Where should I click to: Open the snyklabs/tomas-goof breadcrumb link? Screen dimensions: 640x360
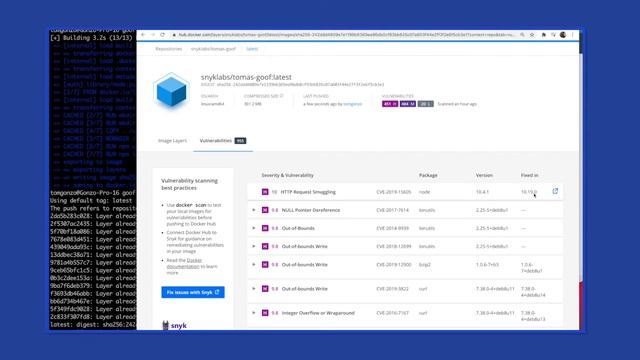(213, 49)
